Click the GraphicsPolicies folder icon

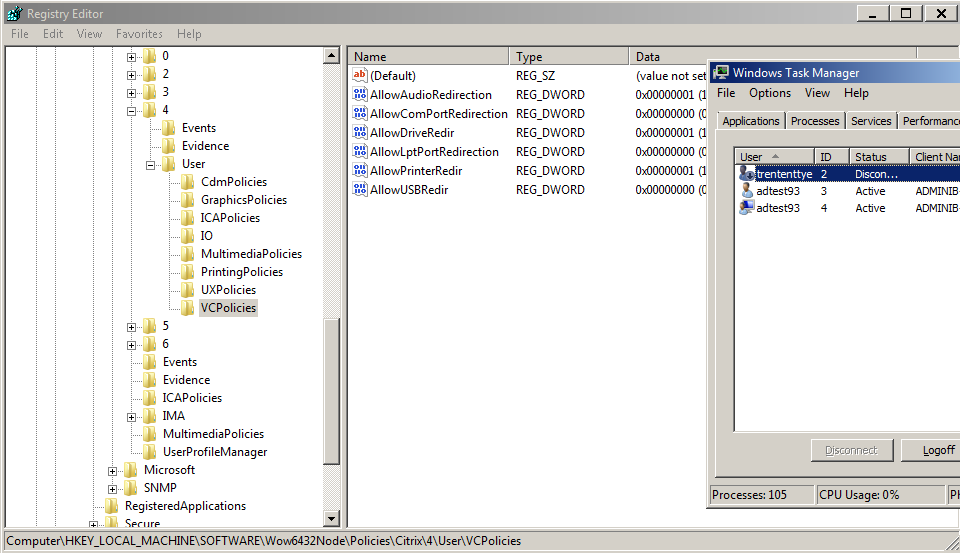click(x=187, y=200)
